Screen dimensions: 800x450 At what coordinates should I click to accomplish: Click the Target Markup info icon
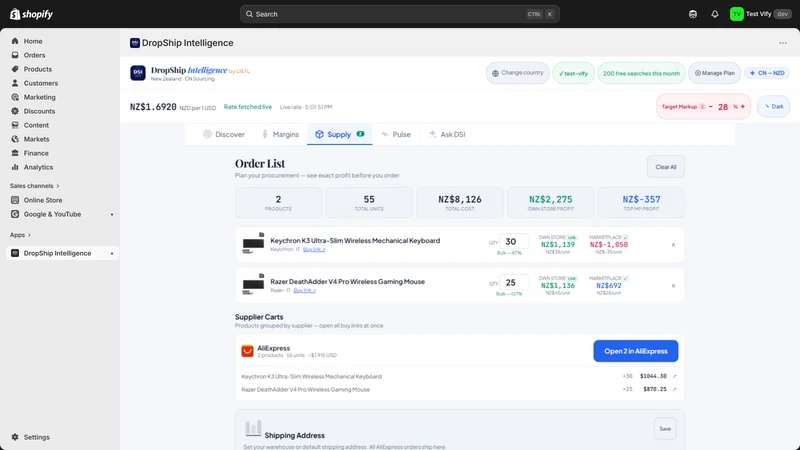pyautogui.click(x=702, y=107)
